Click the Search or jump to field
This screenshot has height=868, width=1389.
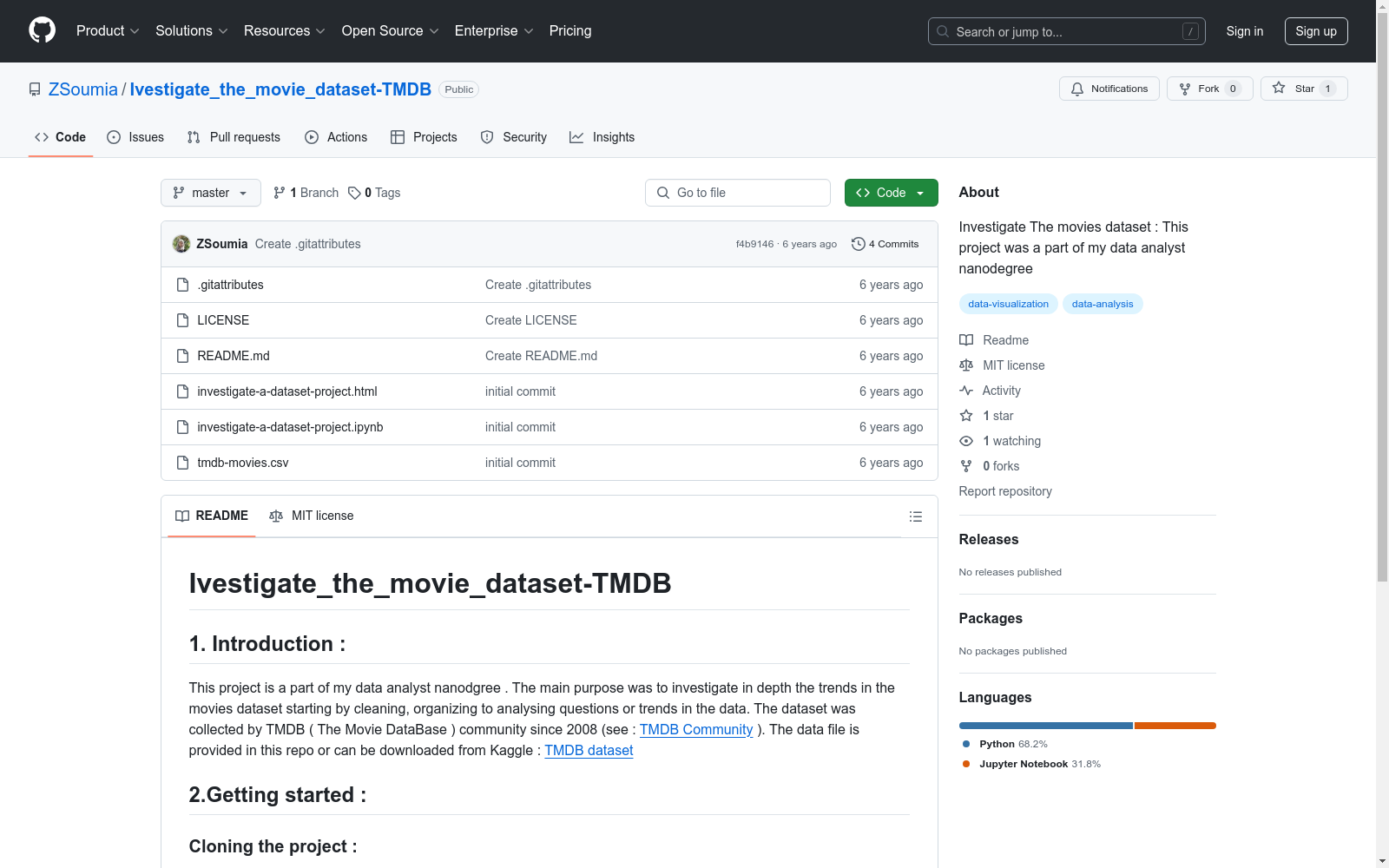coord(1067,31)
